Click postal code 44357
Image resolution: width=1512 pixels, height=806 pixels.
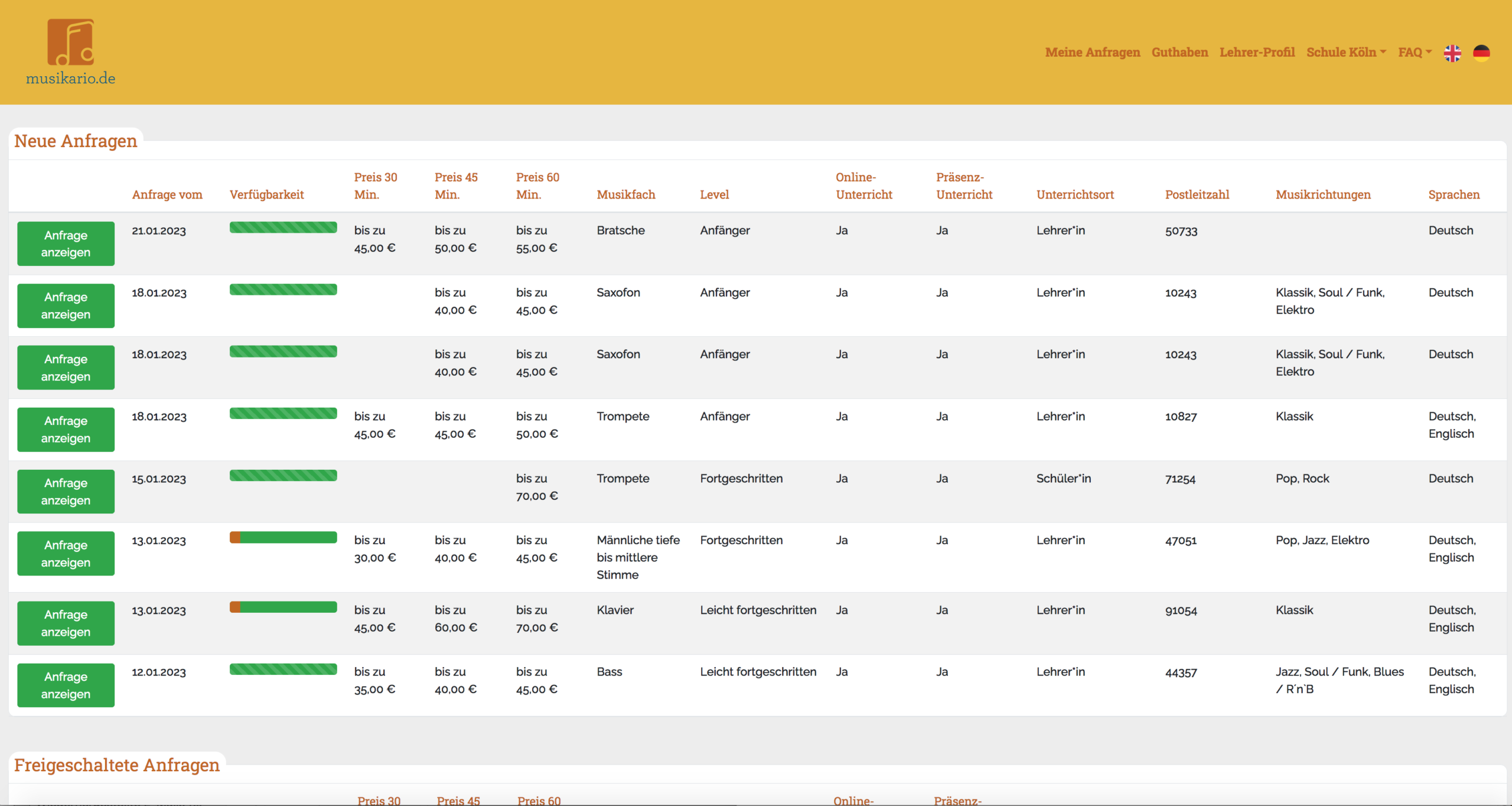1181,672
